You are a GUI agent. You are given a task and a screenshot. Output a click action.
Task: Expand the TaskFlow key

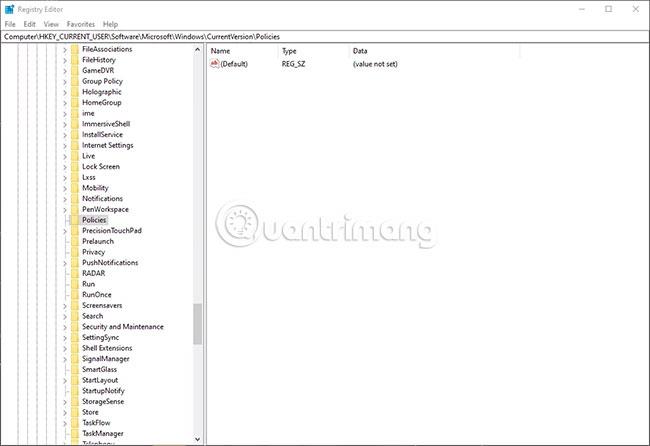[65, 423]
